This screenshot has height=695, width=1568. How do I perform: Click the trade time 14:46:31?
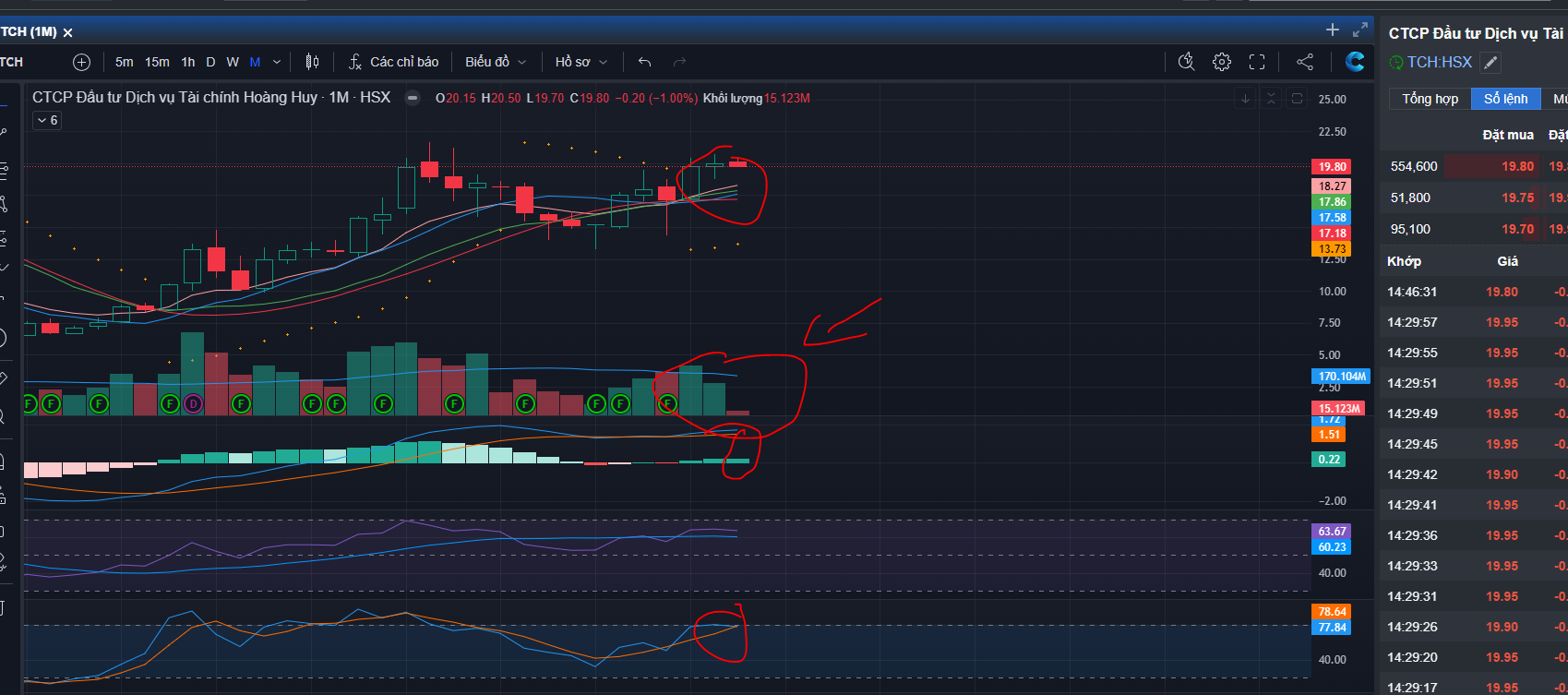[x=1412, y=292]
